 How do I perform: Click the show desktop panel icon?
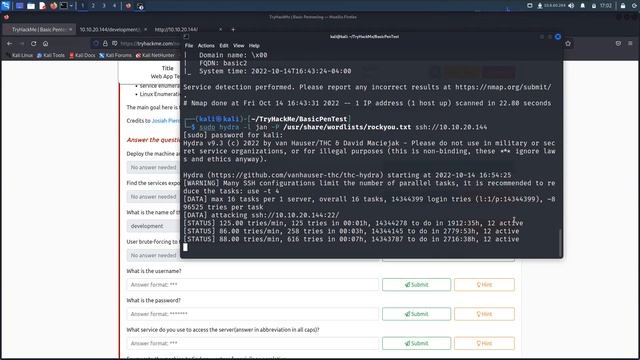pos(19,6)
